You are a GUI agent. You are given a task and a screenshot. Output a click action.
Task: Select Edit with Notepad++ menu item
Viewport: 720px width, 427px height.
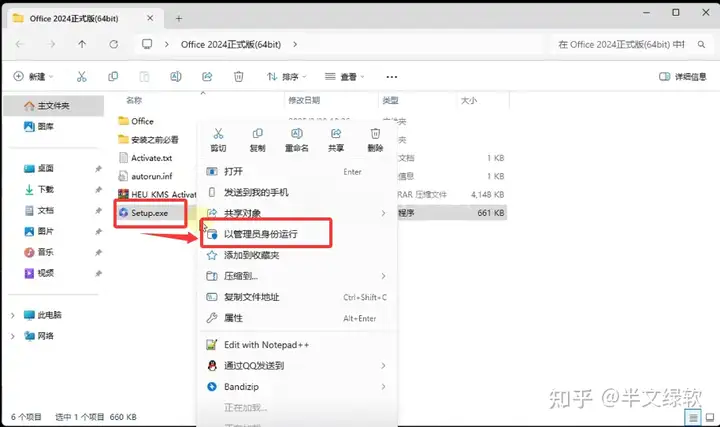click(x=298, y=345)
